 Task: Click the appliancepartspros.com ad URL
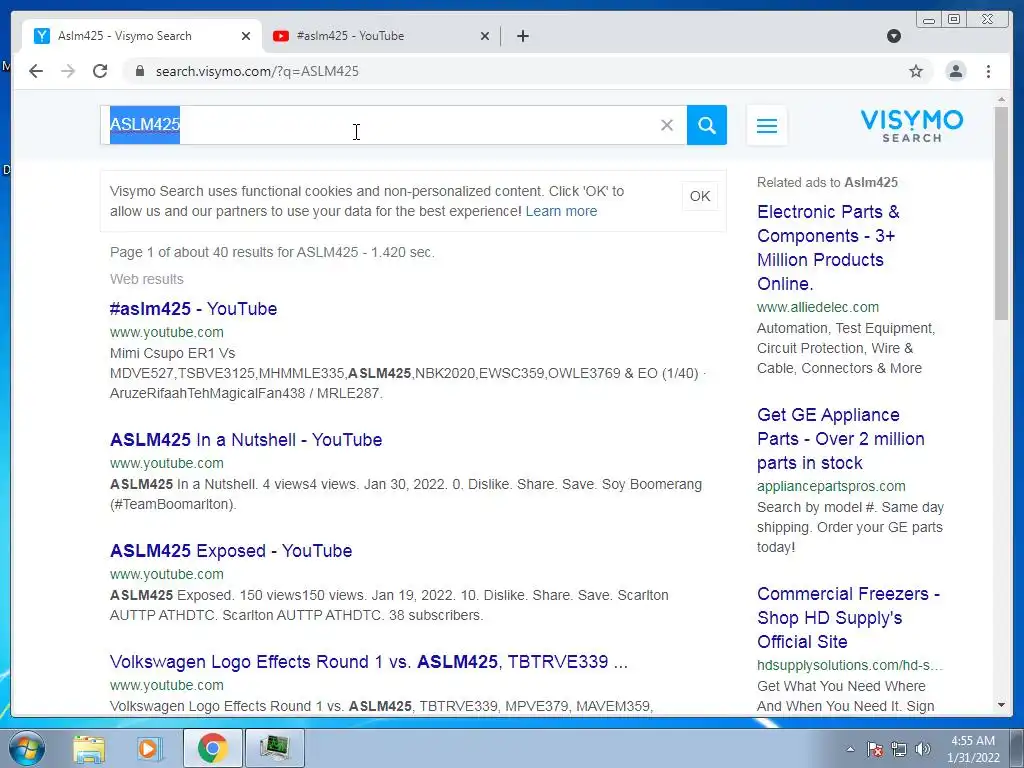pyautogui.click(x=831, y=486)
